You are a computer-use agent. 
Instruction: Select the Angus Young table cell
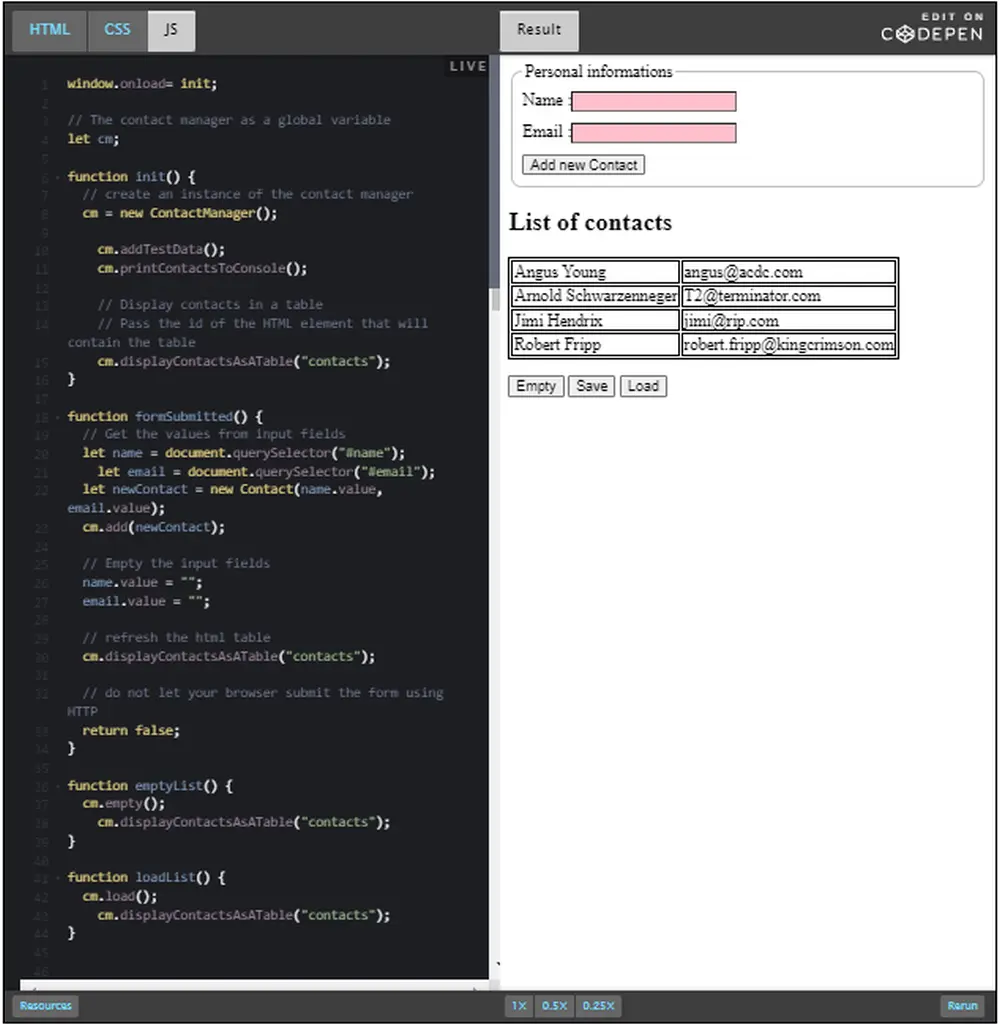click(x=594, y=272)
